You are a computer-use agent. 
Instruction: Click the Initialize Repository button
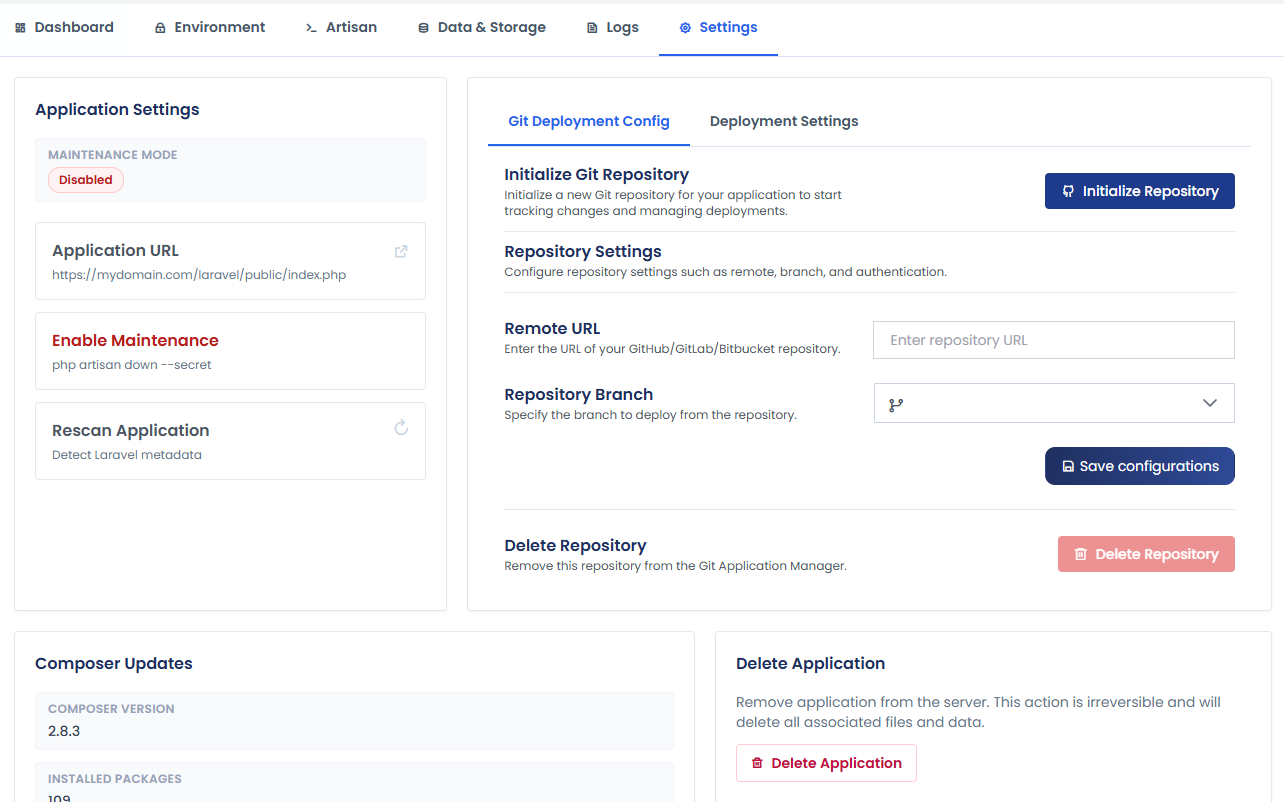tap(1140, 191)
